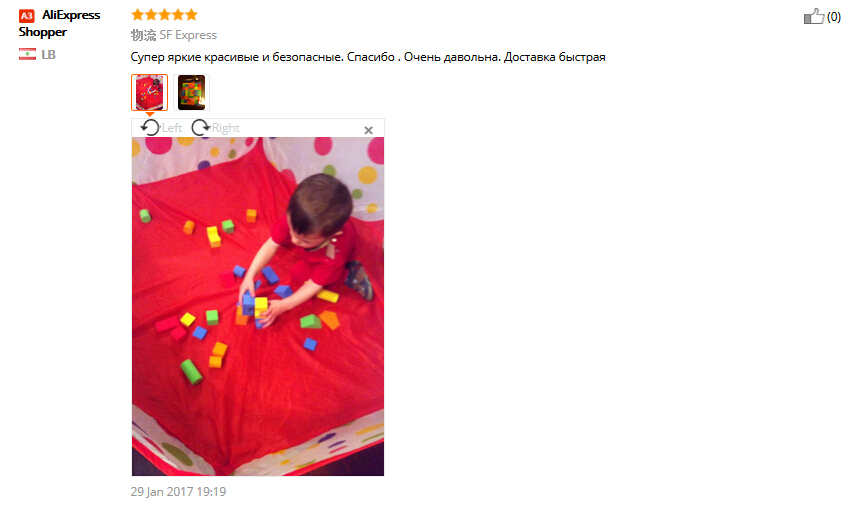The width and height of the screenshot is (856, 510).
Task: Select the second review photo thumbnail with blocks
Action: pyautogui.click(x=191, y=92)
